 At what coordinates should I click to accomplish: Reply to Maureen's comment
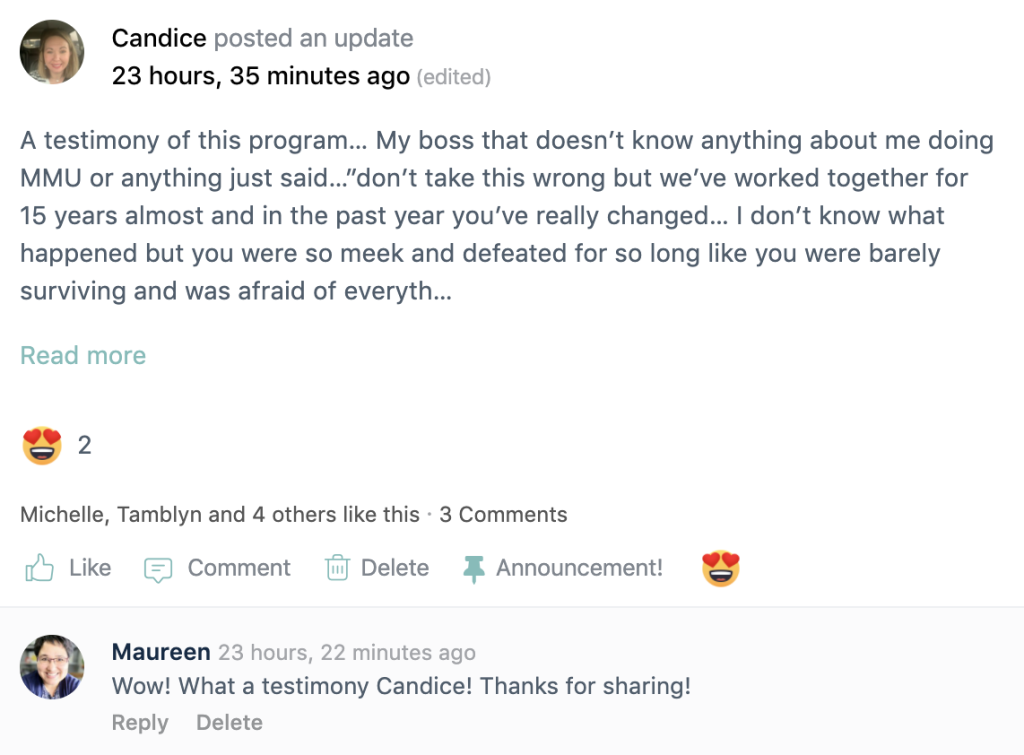[140, 722]
